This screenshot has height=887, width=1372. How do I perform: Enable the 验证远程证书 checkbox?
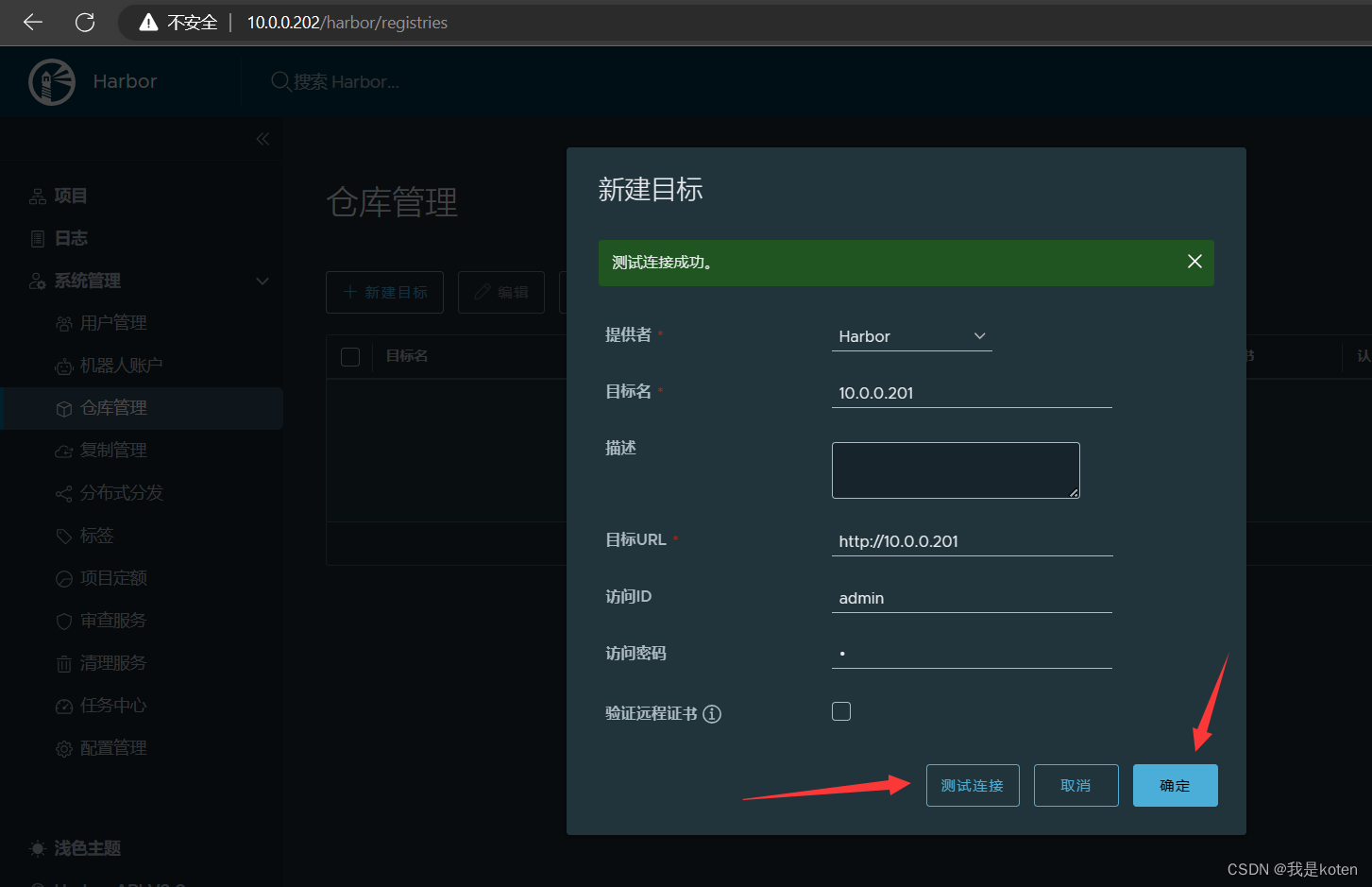pyautogui.click(x=840, y=711)
